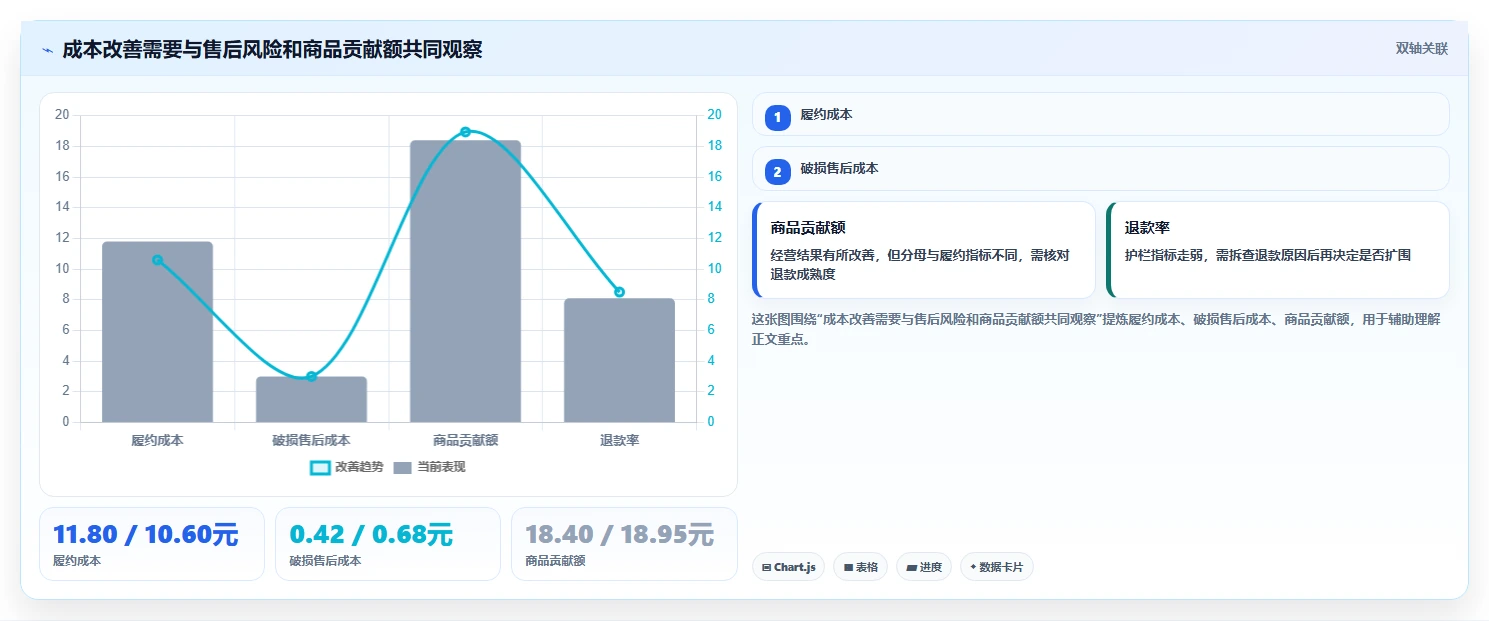Click the description paragraph starting 这张图围绕
Viewport: 1489px width, 621px height.
tap(1096, 329)
